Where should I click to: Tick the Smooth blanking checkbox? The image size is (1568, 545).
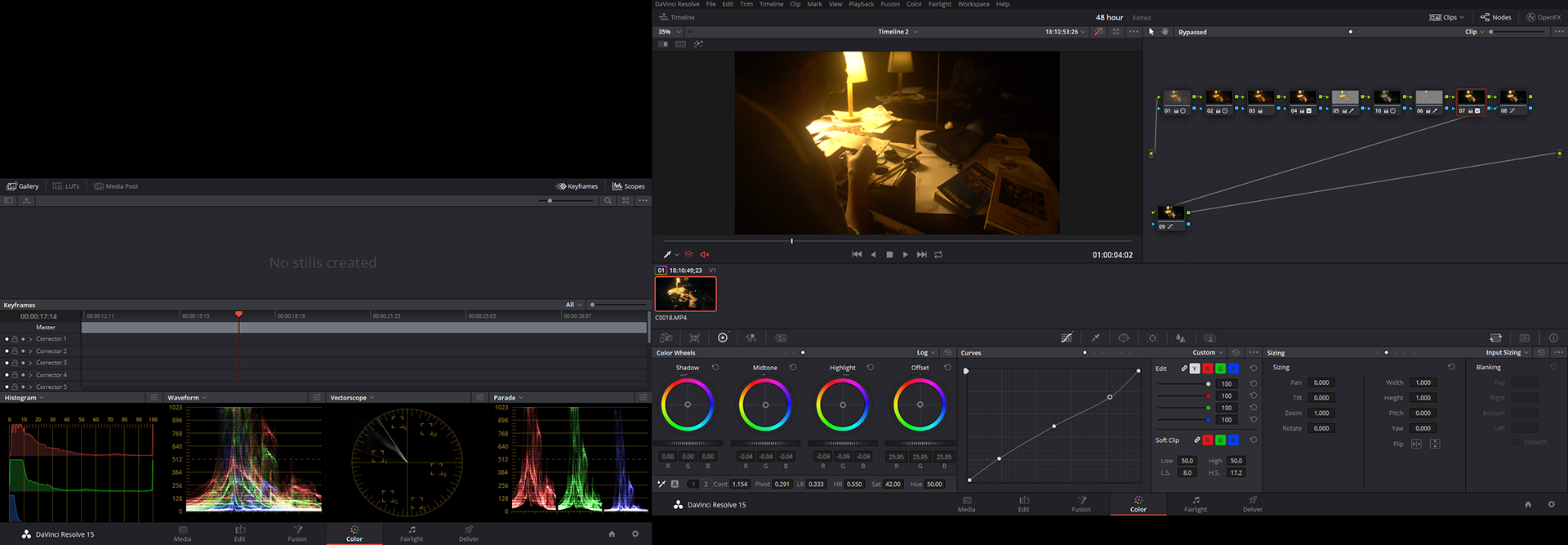pyautogui.click(x=1515, y=442)
